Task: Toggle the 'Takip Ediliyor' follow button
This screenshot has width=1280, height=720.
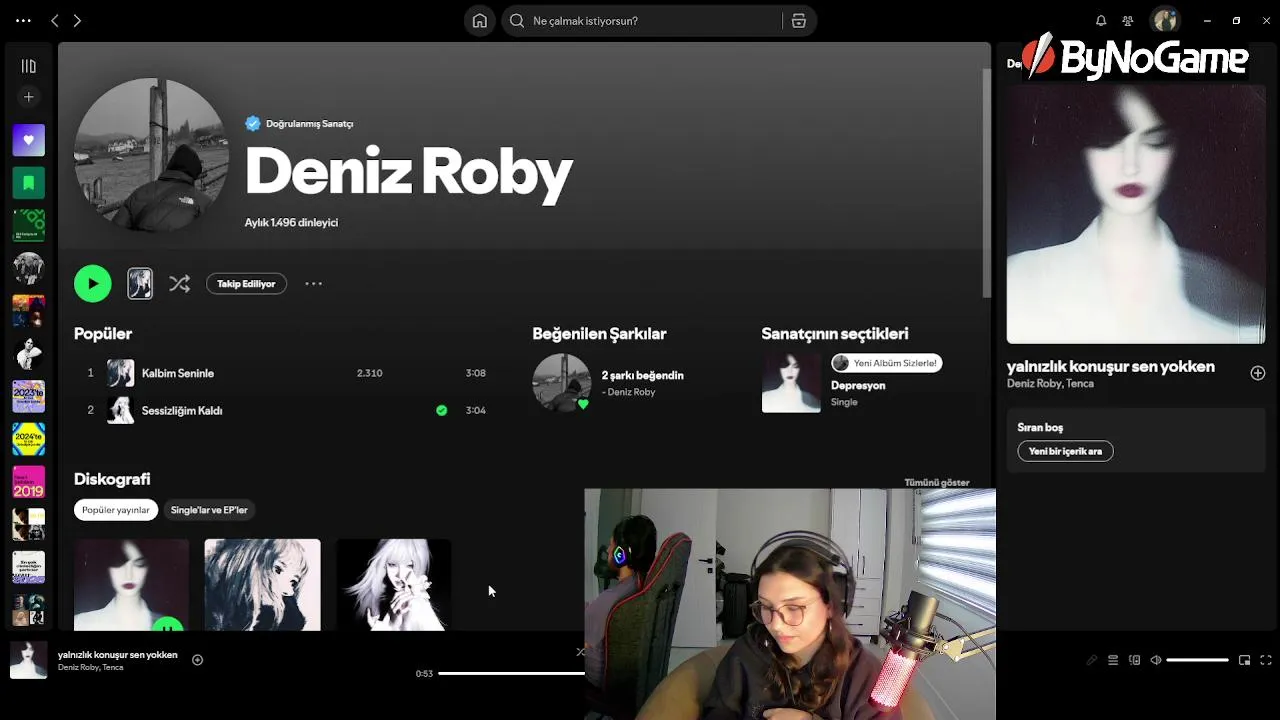Action: (246, 284)
